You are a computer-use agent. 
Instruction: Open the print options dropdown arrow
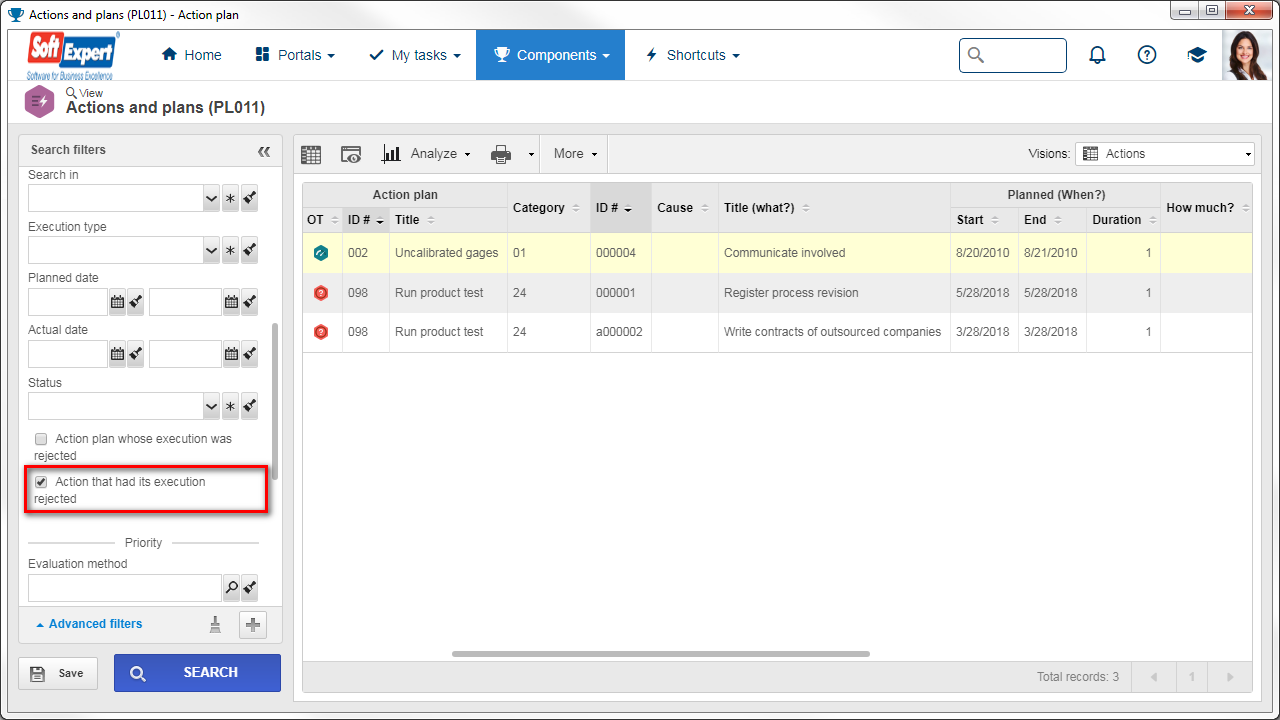[531, 155]
